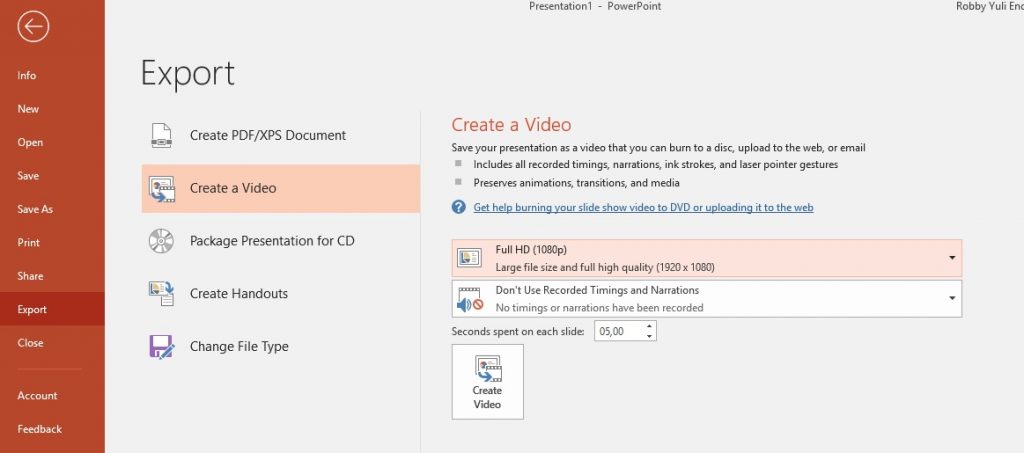Click 'Save your presentation as a video' description
1024x453 pixels.
(658, 148)
